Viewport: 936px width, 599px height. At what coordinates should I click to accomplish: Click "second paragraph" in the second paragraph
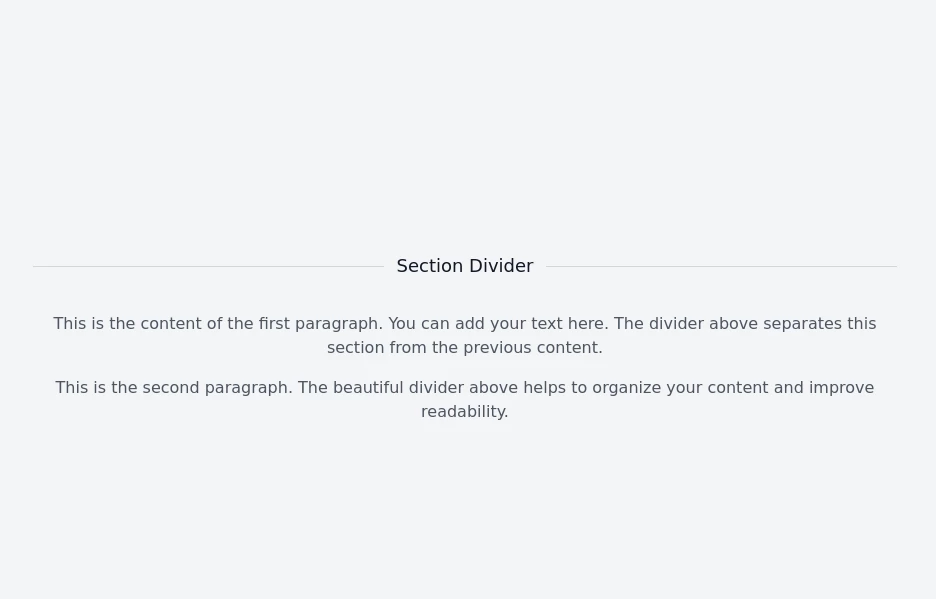click(215, 388)
